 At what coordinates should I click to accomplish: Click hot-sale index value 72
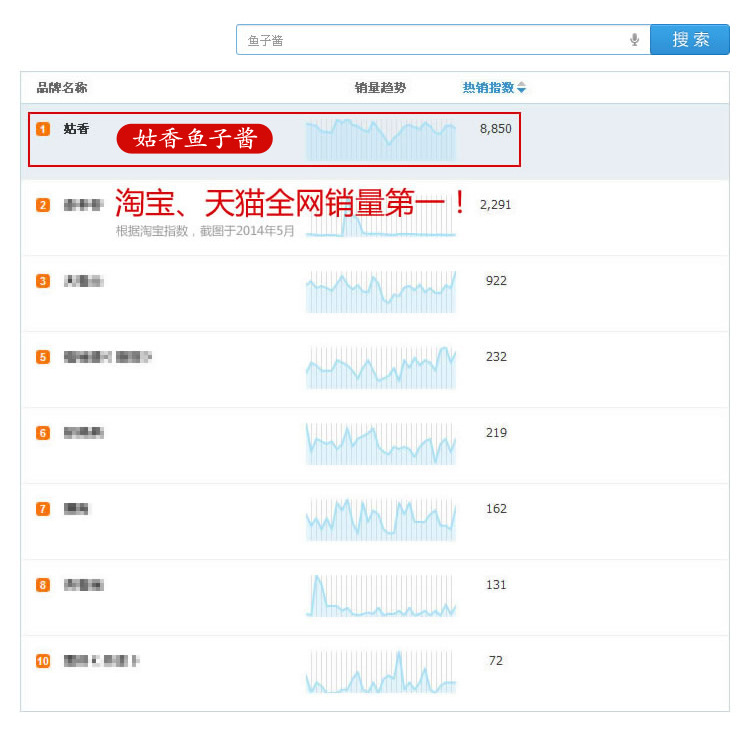pos(496,661)
